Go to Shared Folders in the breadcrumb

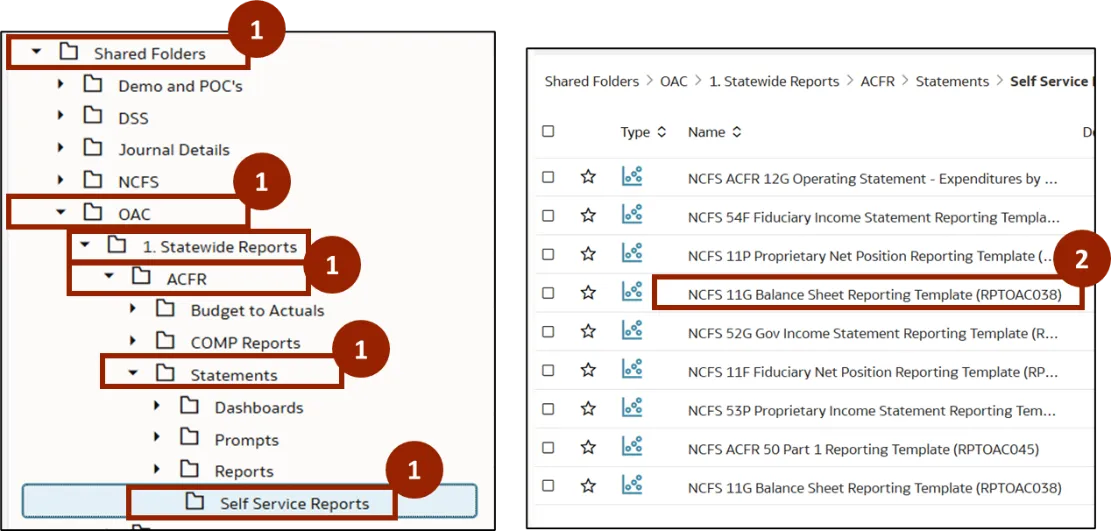592,82
